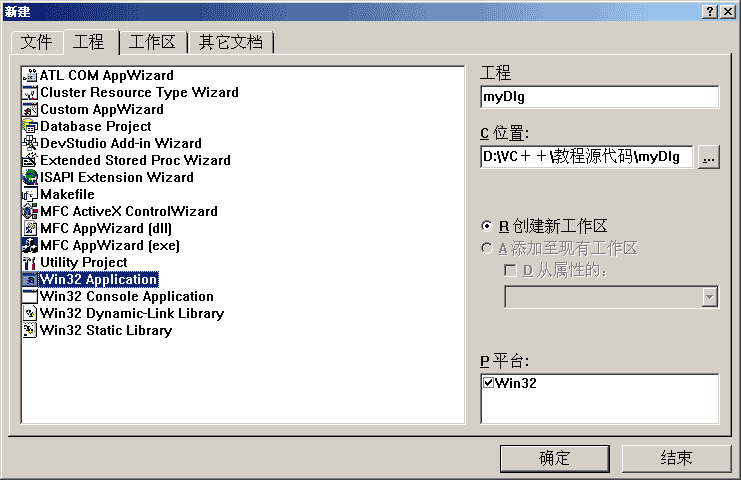Select the Win32 Static Library text
The image size is (741, 480).
click(106, 331)
